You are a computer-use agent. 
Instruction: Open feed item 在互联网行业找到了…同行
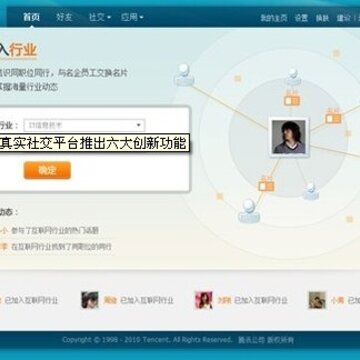click(x=61, y=247)
